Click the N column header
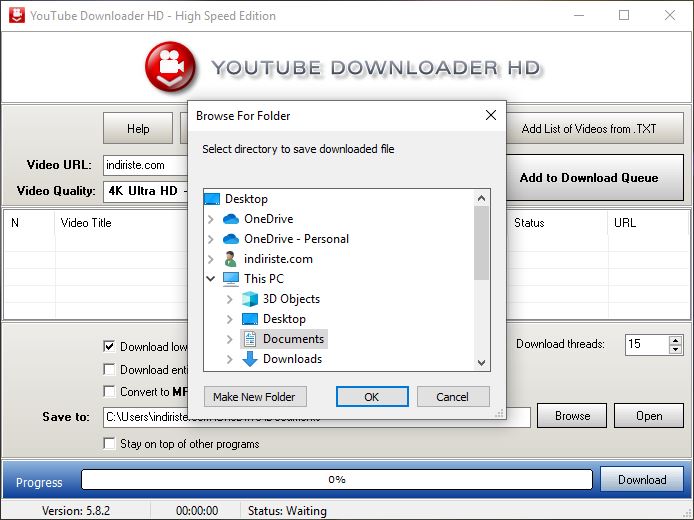Image resolution: width=694 pixels, height=520 pixels. [x=15, y=223]
